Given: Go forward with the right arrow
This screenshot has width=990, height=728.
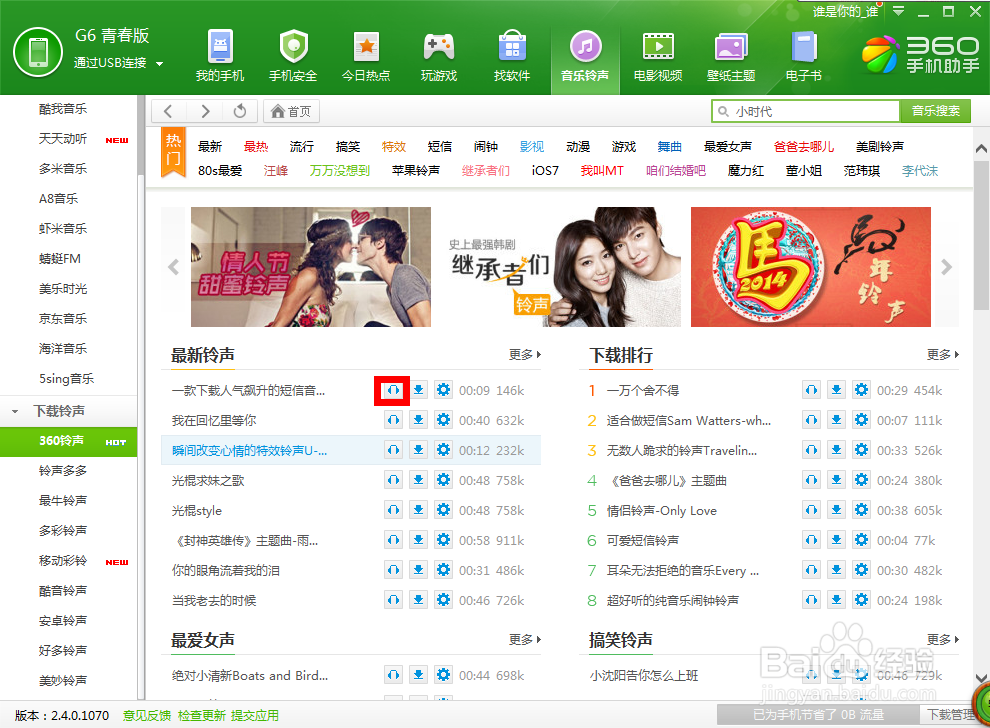Looking at the screenshot, I should point(205,111).
